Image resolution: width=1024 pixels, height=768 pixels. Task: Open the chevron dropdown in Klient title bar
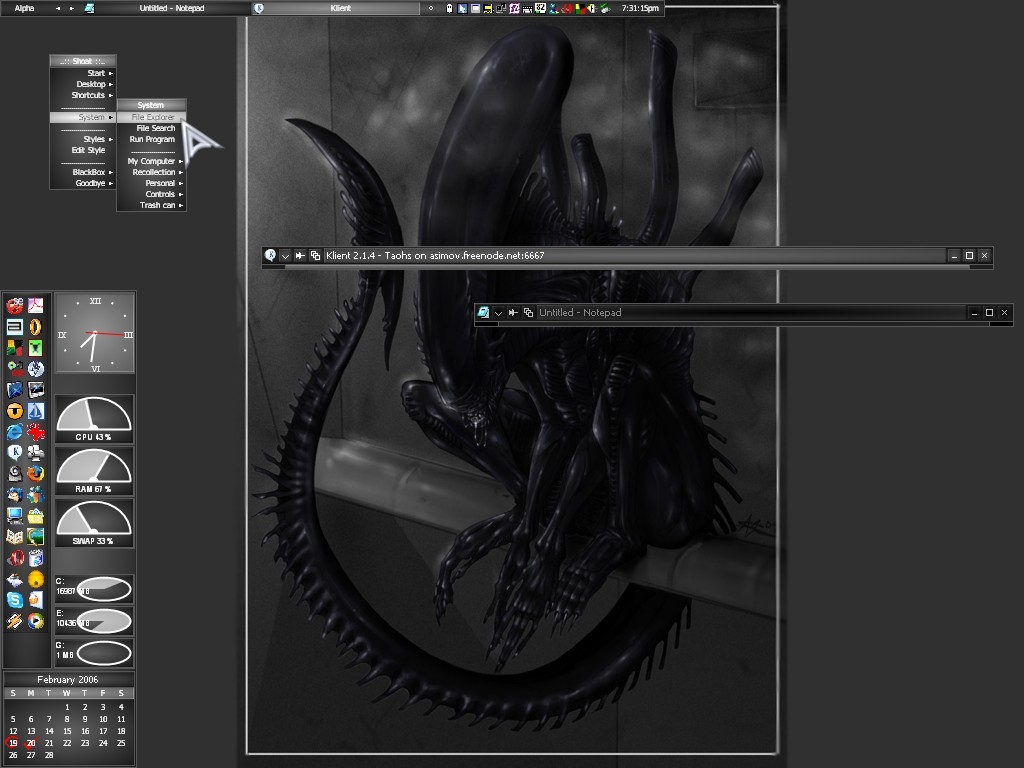tap(285, 256)
